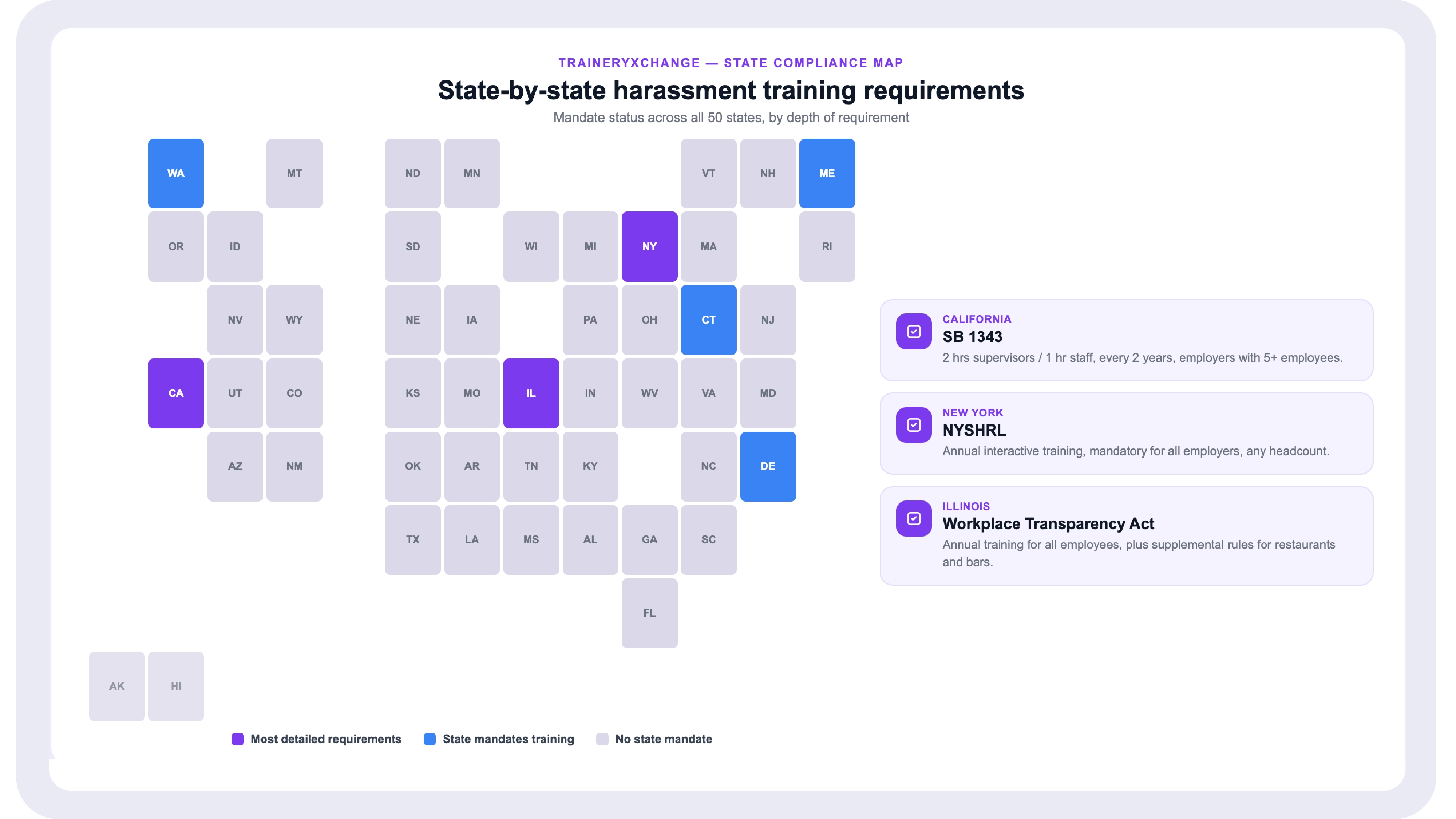Image resolution: width=1456 pixels, height=819 pixels.
Task: Select the ME state tile
Action: point(827,174)
